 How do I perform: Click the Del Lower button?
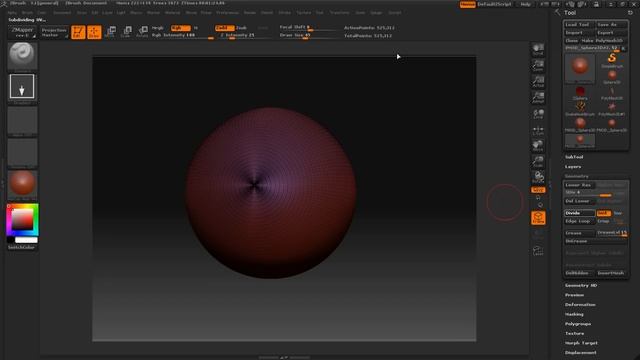[579, 201]
